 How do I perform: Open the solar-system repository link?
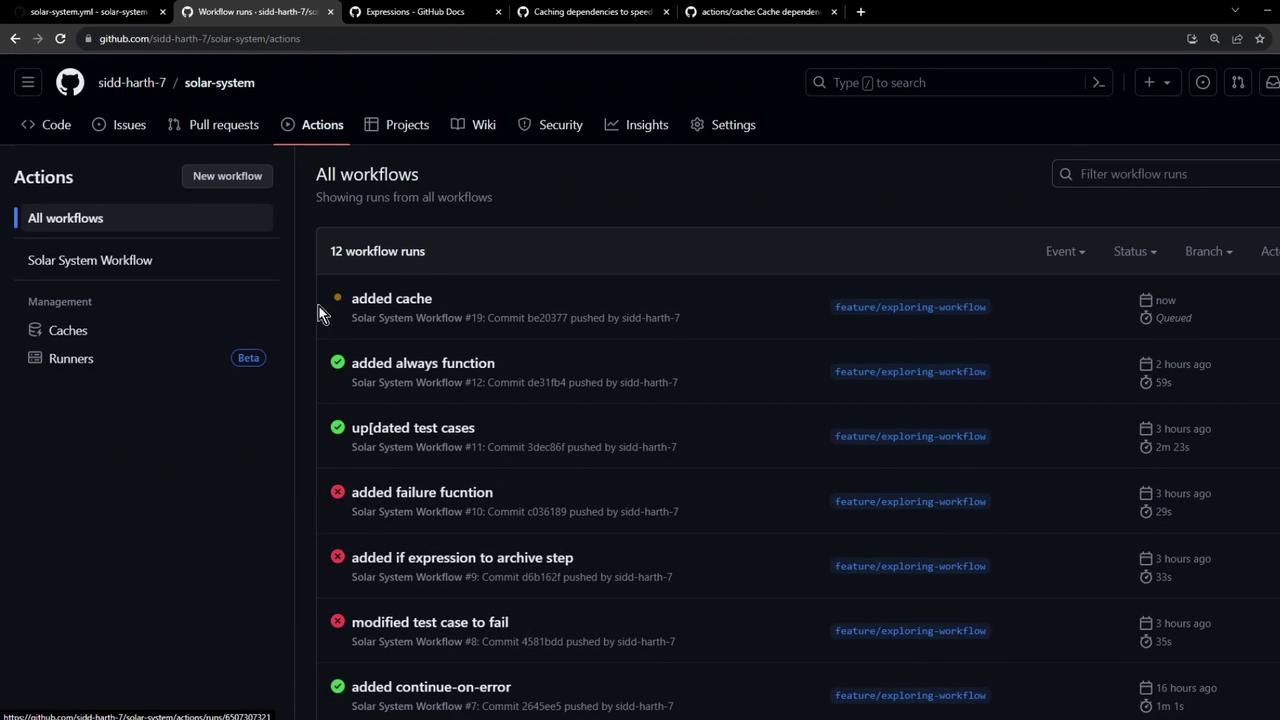(x=219, y=83)
